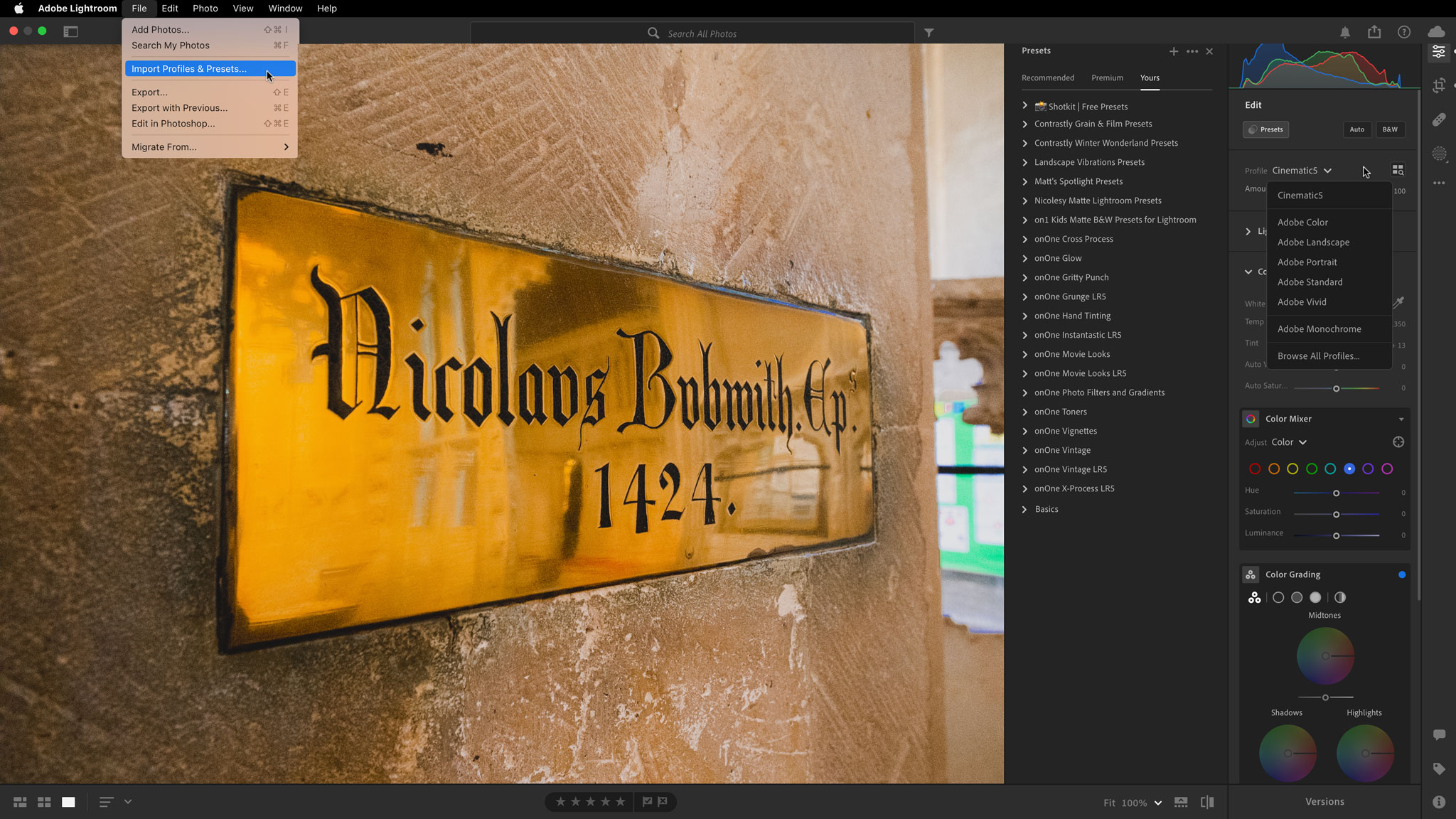Open the Fit 100% zoom dropdown
Screen dimensions: 1456x819
pyautogui.click(x=1158, y=803)
